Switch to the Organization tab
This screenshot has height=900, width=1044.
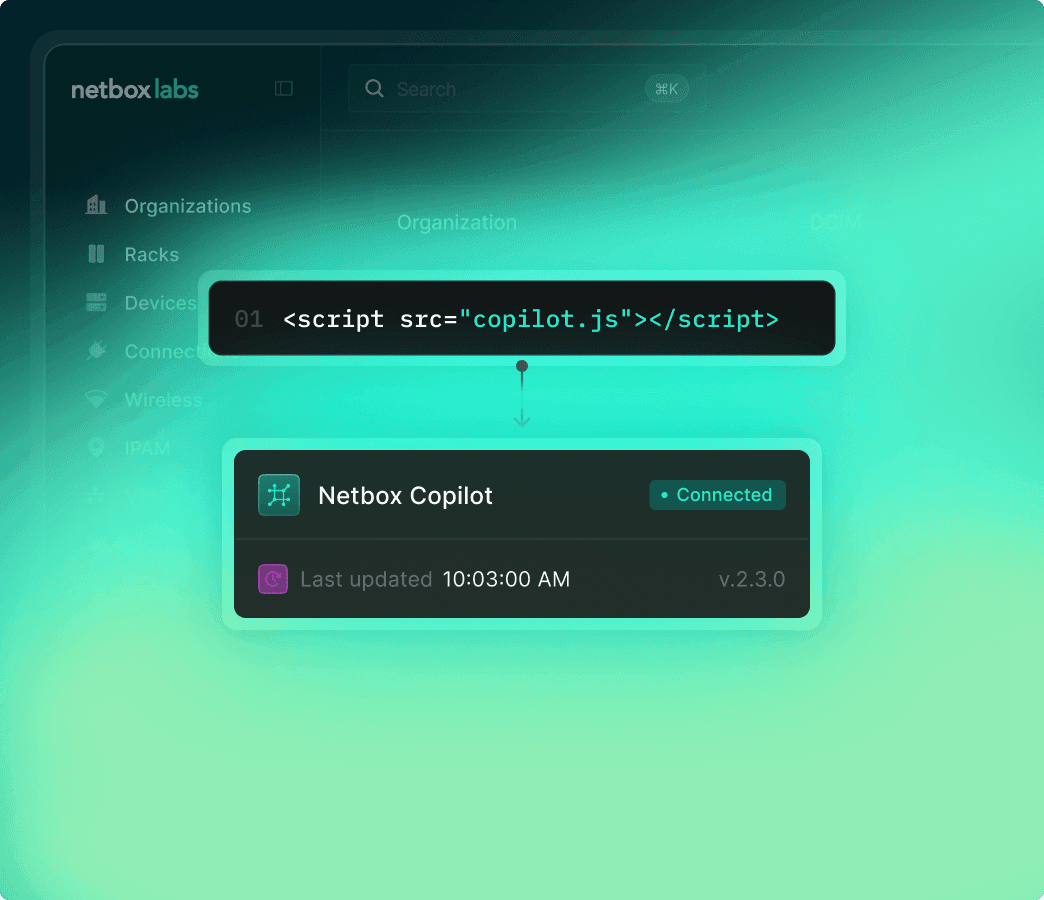457,222
